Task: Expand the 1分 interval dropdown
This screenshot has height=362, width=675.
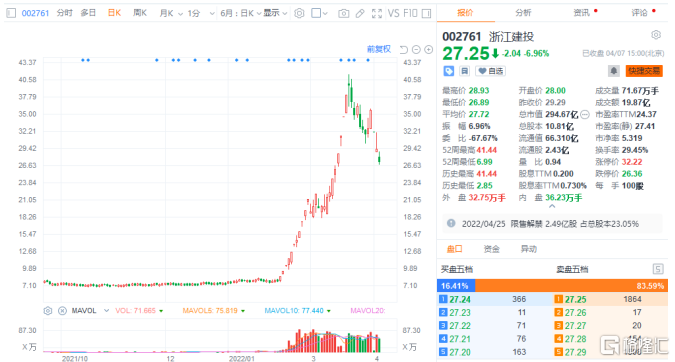Action: point(201,13)
